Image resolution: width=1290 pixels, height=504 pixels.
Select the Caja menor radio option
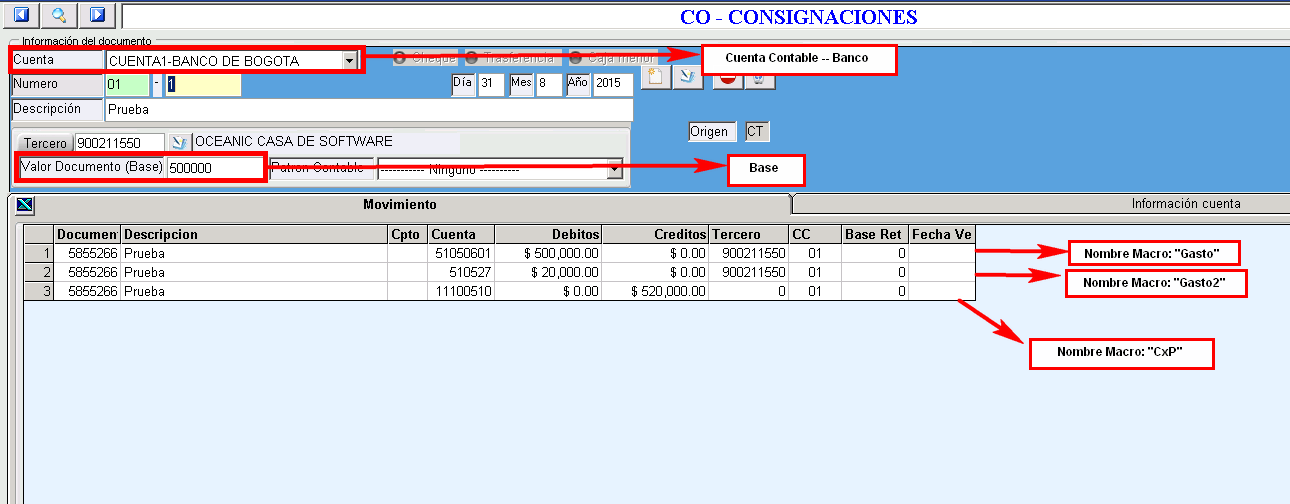tap(577, 58)
